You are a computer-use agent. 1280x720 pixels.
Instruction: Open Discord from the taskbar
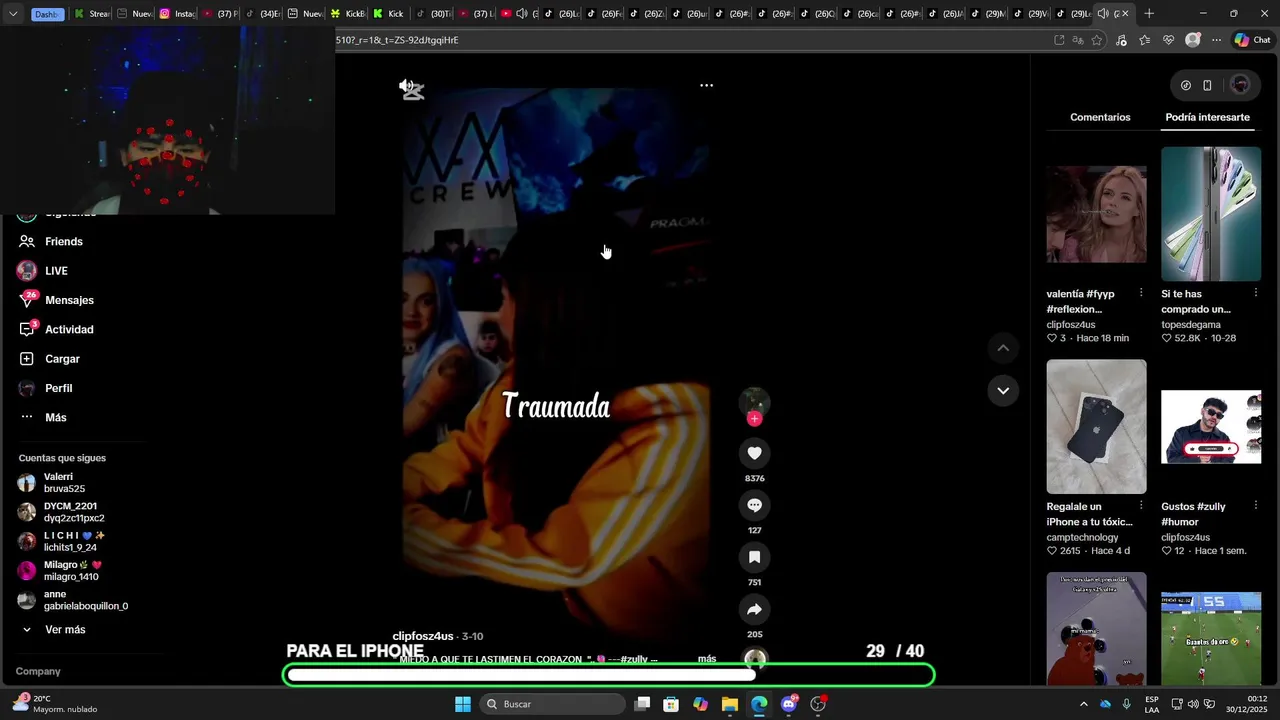tap(789, 704)
